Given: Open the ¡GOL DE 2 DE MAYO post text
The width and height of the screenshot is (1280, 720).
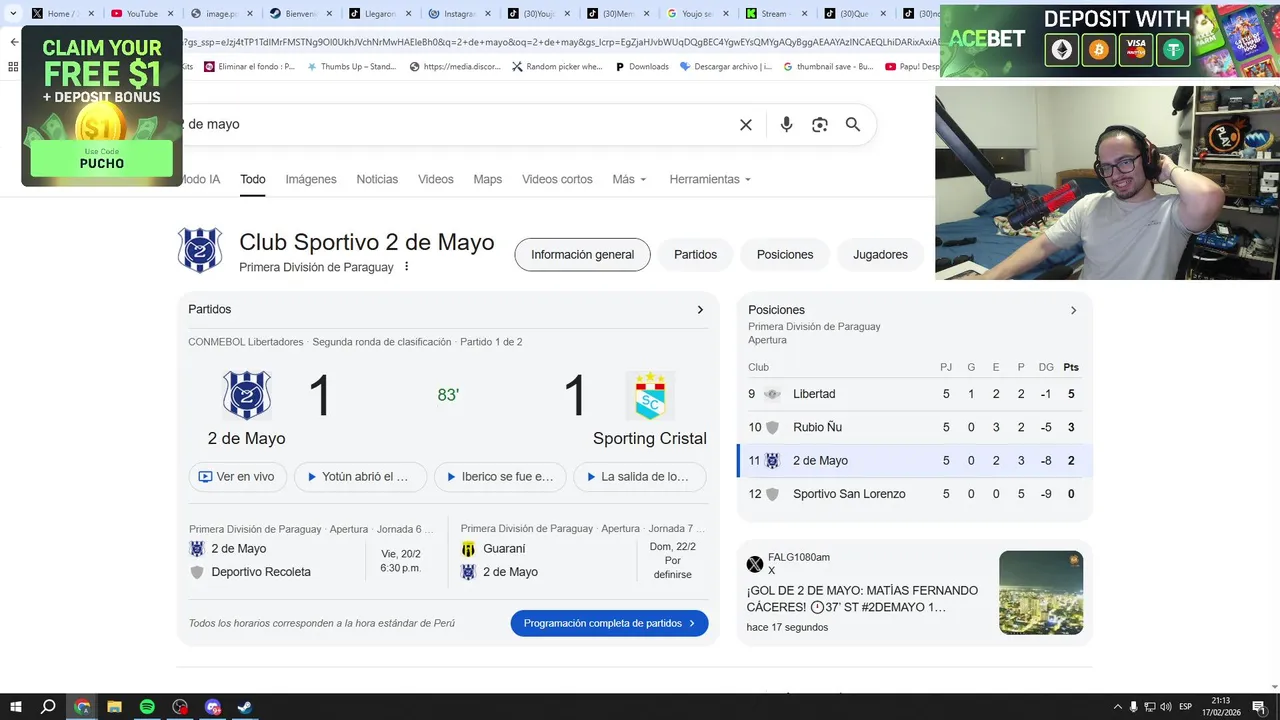Looking at the screenshot, I should (x=862, y=599).
